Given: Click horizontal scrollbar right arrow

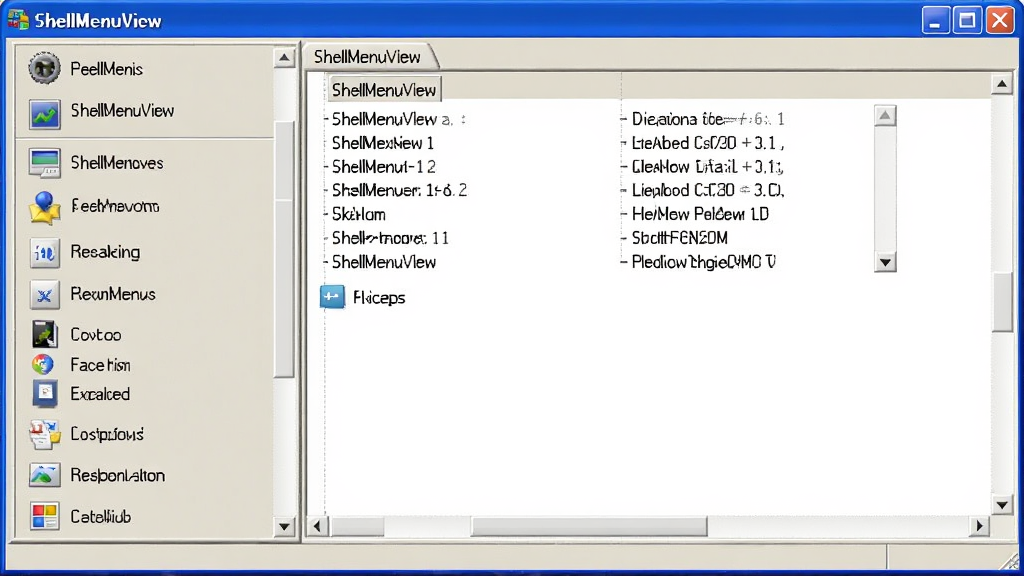Looking at the screenshot, I should (979, 526).
